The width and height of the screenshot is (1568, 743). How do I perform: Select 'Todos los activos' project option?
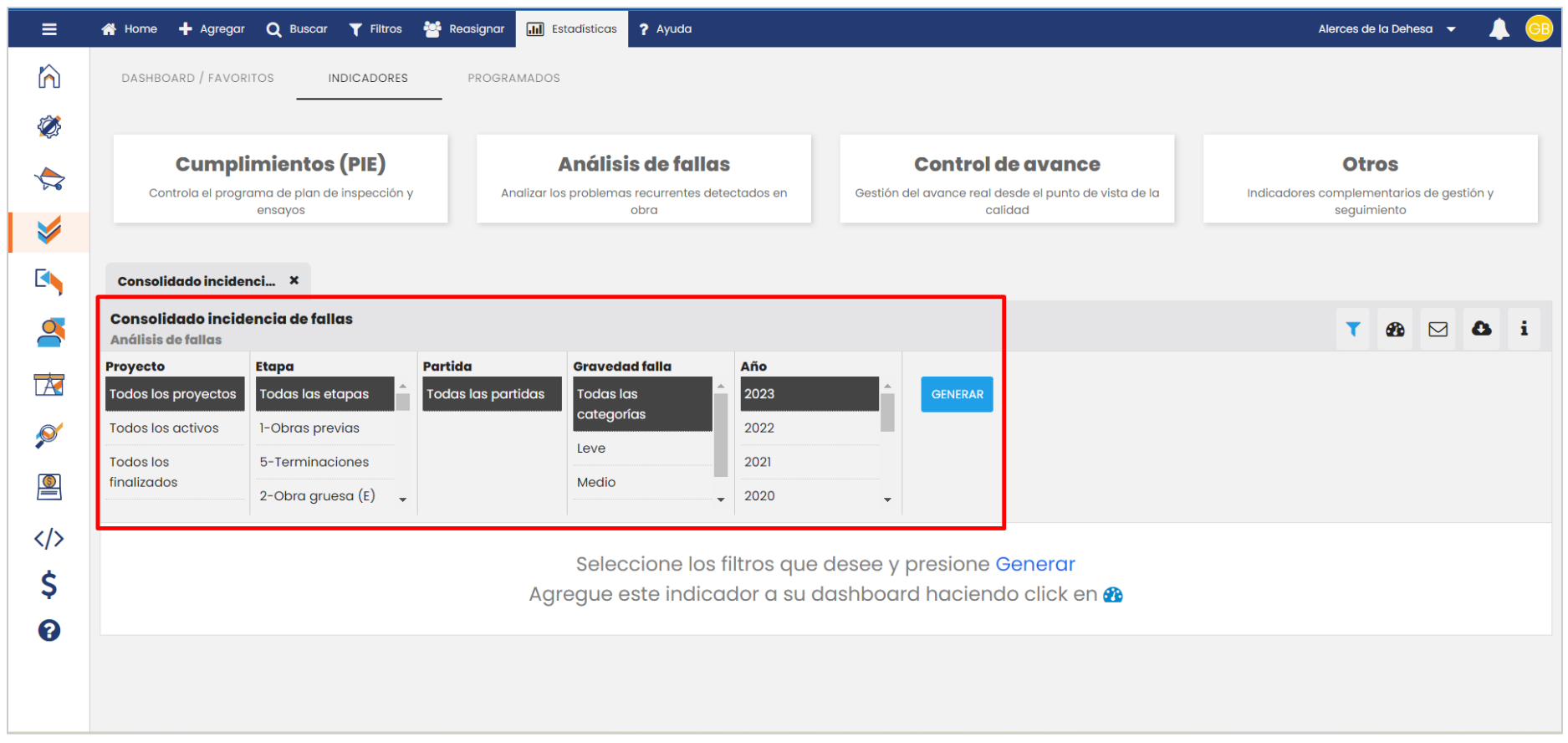click(x=164, y=428)
